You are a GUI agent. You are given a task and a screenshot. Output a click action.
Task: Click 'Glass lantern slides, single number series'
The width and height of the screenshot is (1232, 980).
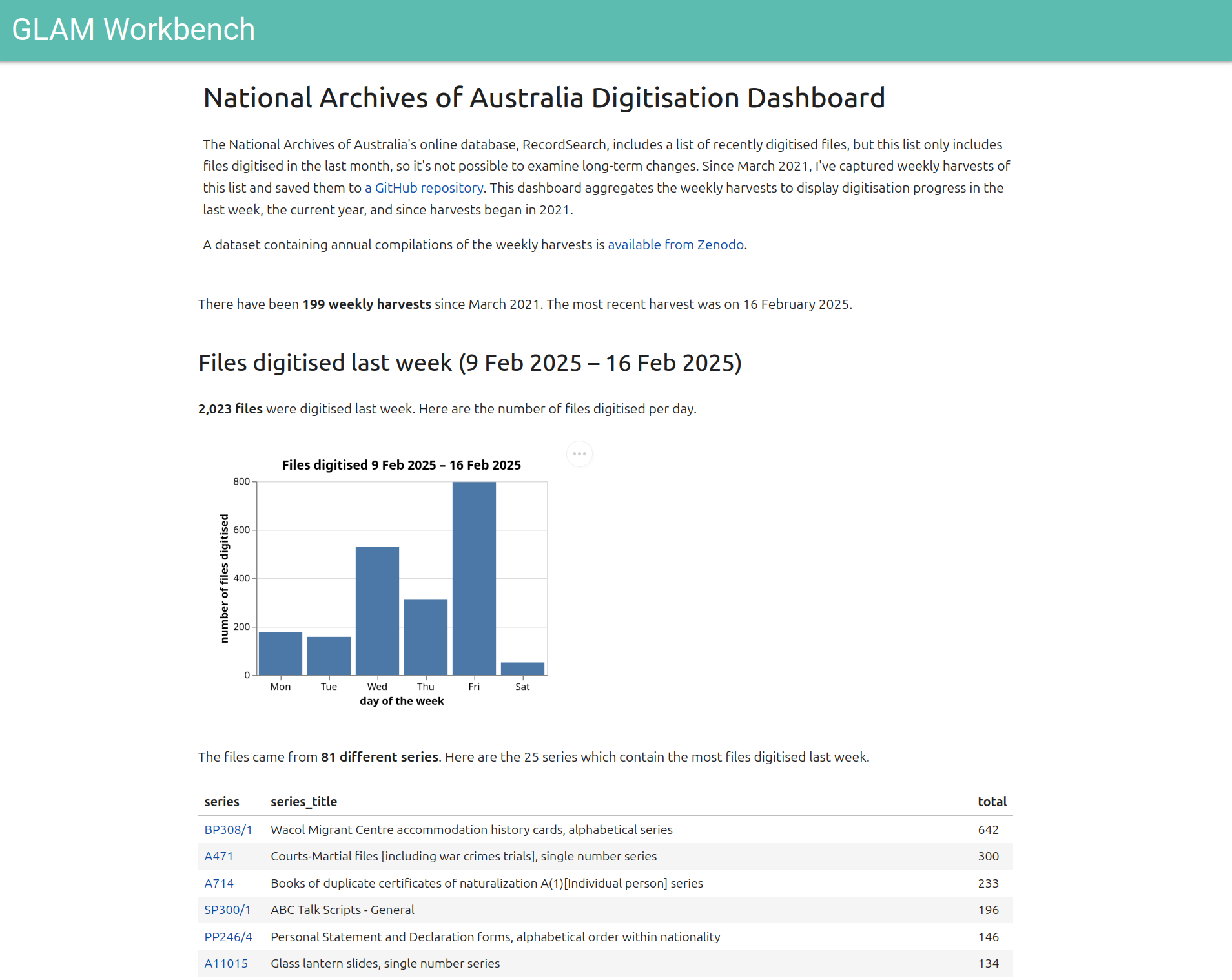pyautogui.click(x=385, y=963)
